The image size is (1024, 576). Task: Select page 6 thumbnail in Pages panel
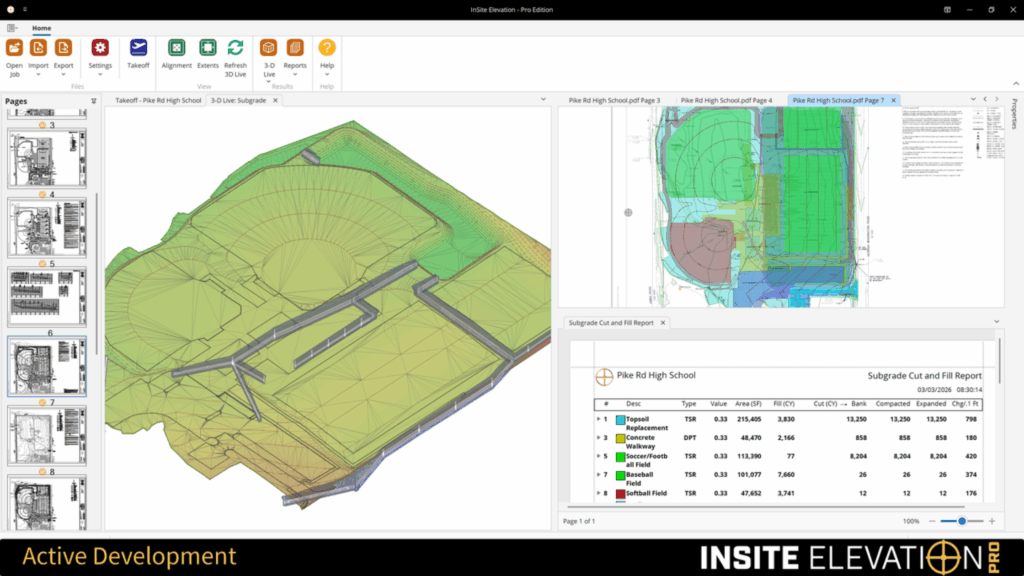click(47, 363)
